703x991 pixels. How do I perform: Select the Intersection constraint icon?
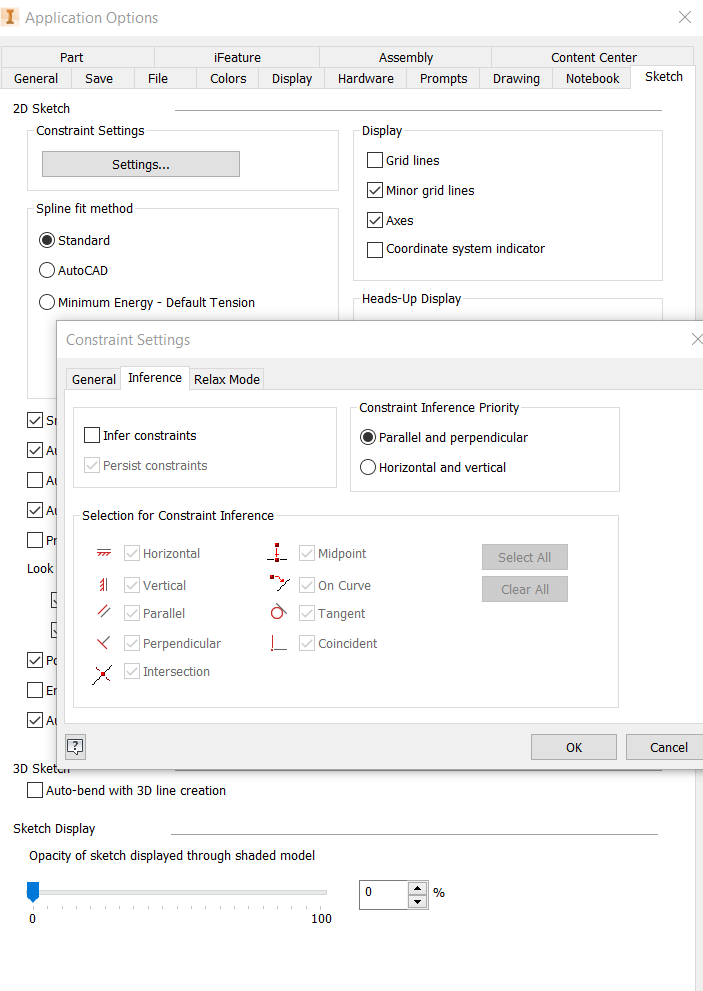point(102,672)
